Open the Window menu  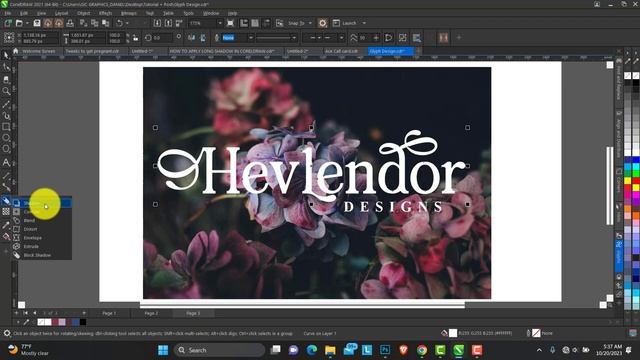point(211,13)
